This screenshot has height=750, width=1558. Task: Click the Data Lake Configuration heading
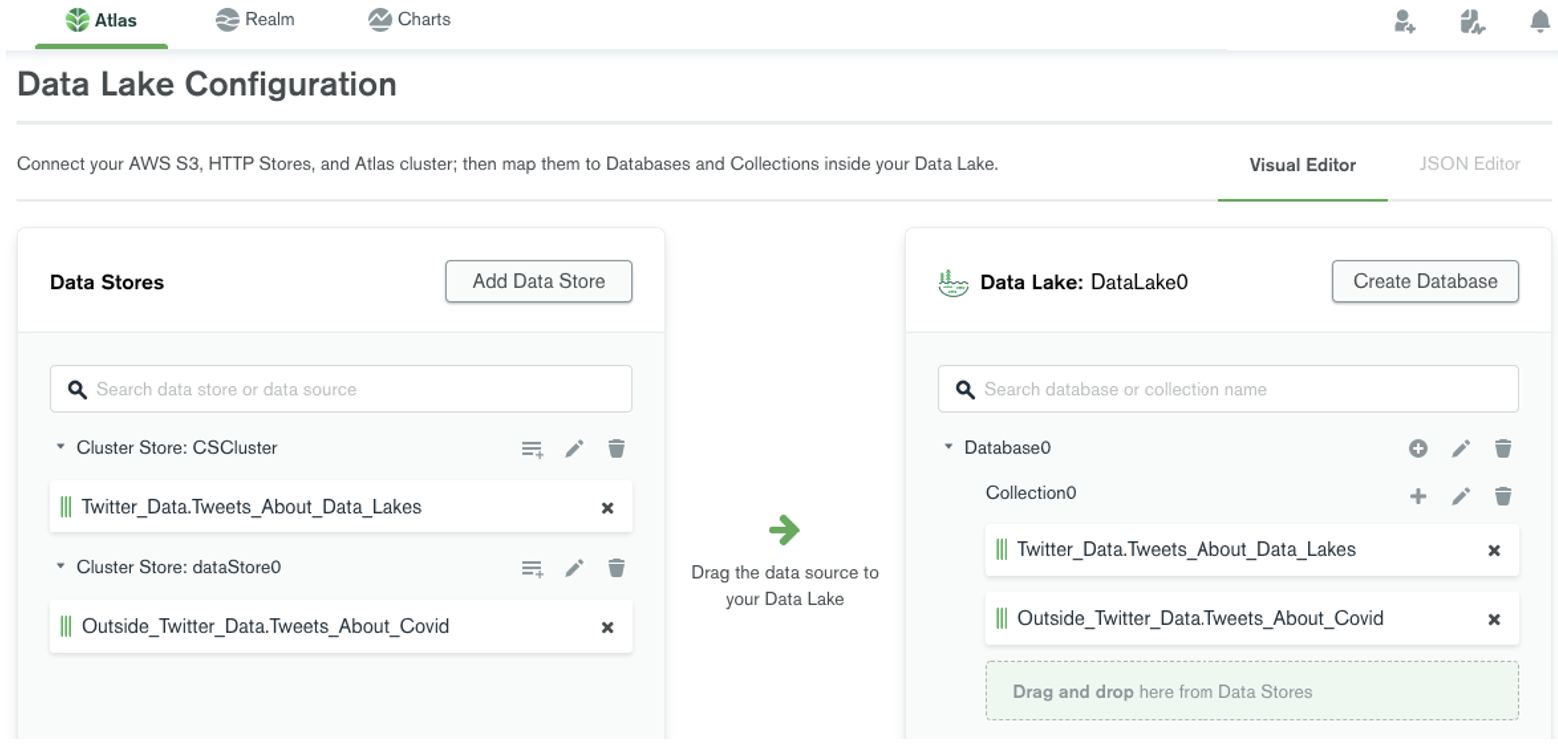click(207, 84)
